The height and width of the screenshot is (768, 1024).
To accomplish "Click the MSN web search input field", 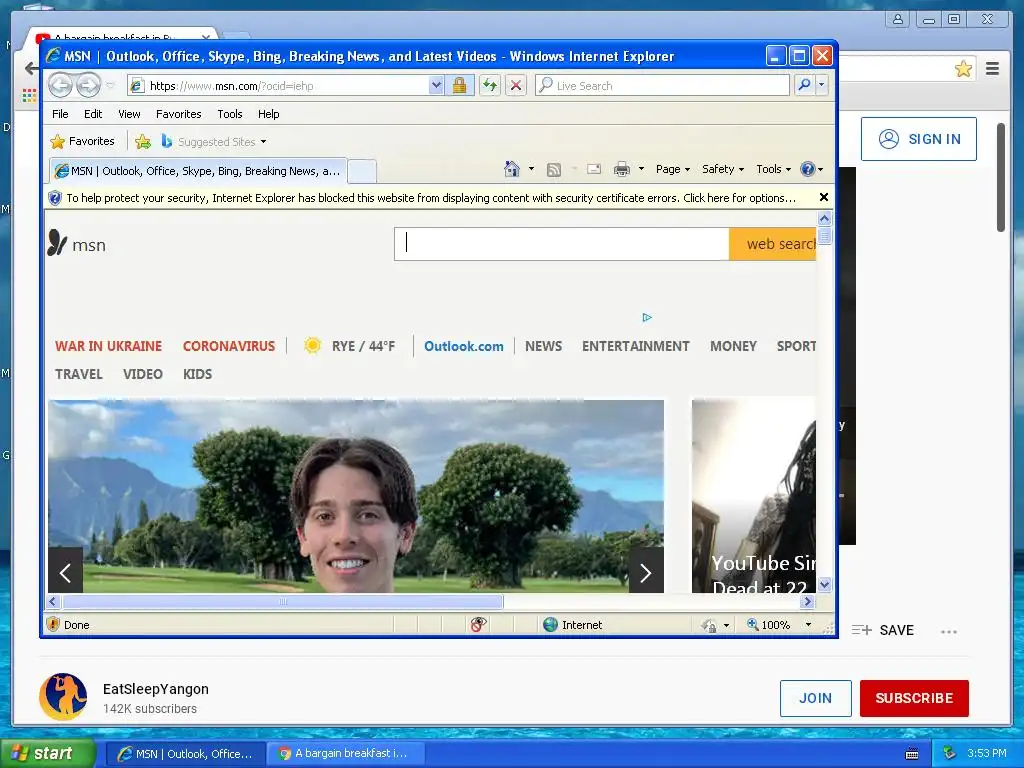I will [562, 244].
